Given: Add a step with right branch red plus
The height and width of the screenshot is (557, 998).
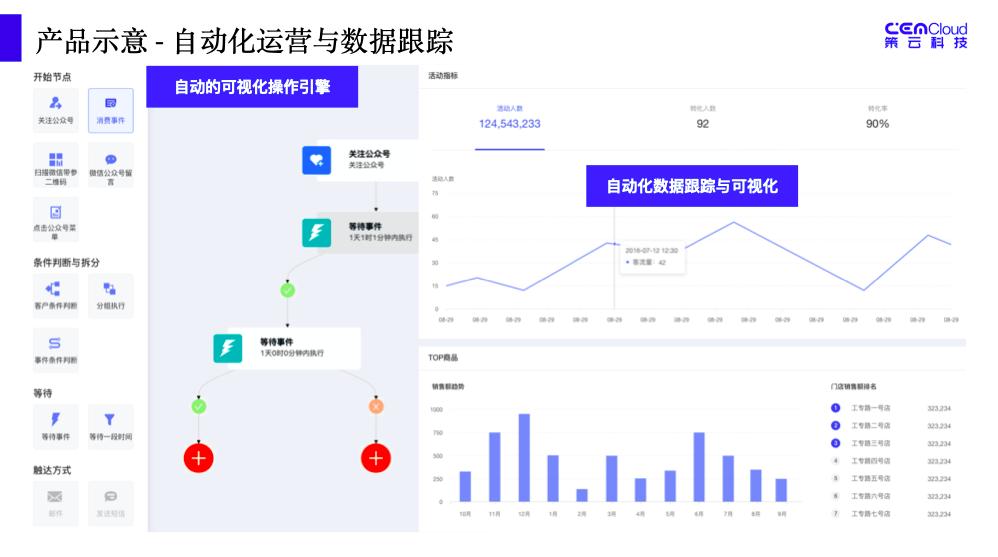Looking at the screenshot, I should point(376,458).
